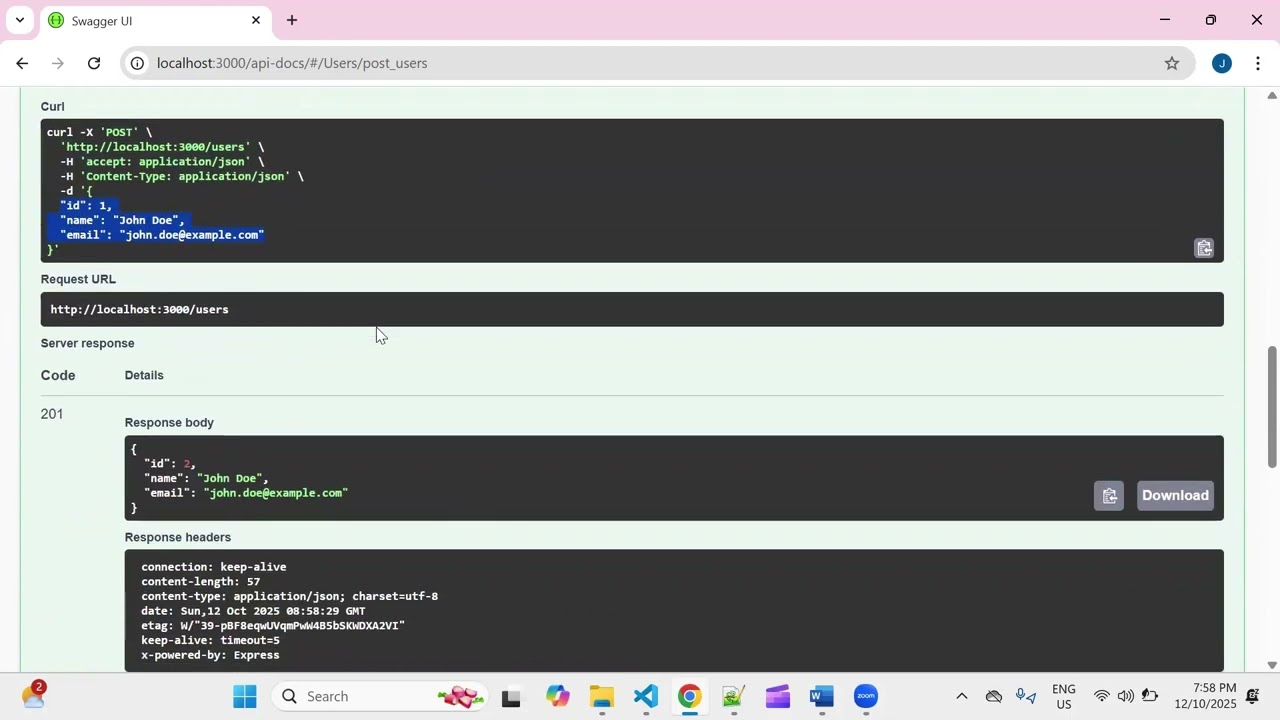The width and height of the screenshot is (1280, 720).
Task: Open a new browser tab
Action: [x=292, y=20]
